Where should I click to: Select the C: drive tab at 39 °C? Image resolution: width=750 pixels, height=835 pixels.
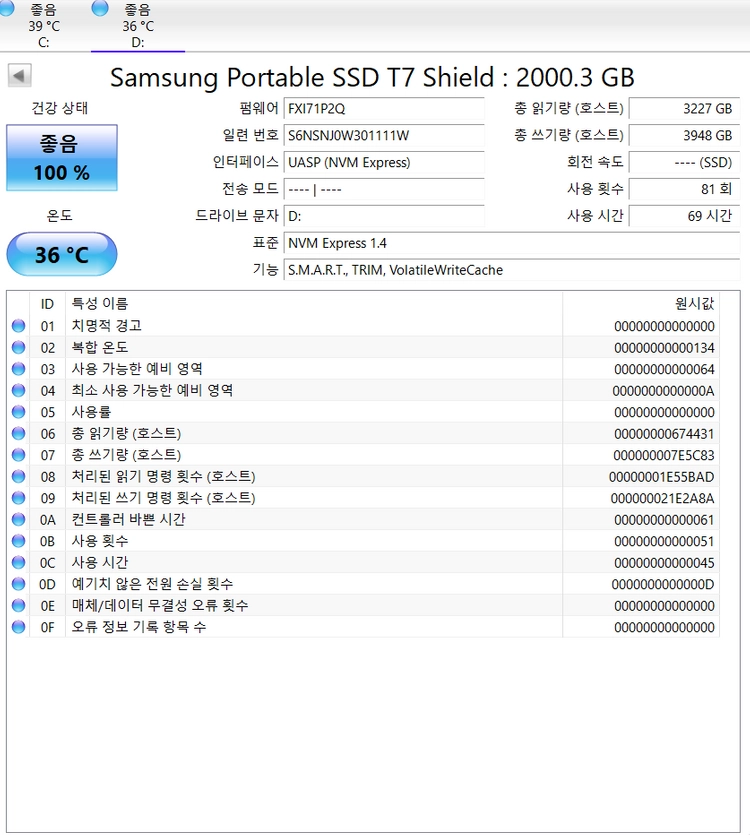point(44,25)
